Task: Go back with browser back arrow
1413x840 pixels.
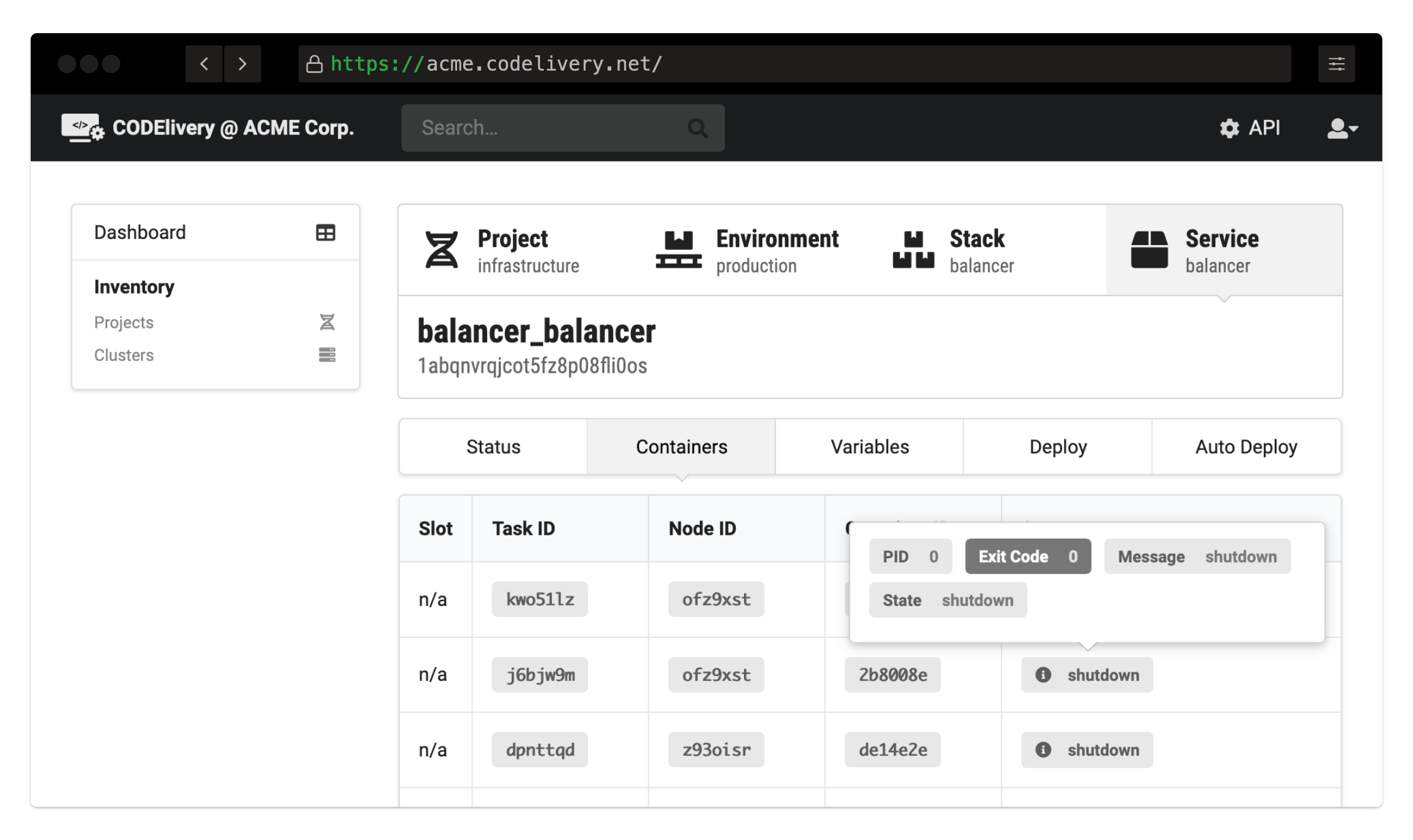Action: pyautogui.click(x=204, y=64)
